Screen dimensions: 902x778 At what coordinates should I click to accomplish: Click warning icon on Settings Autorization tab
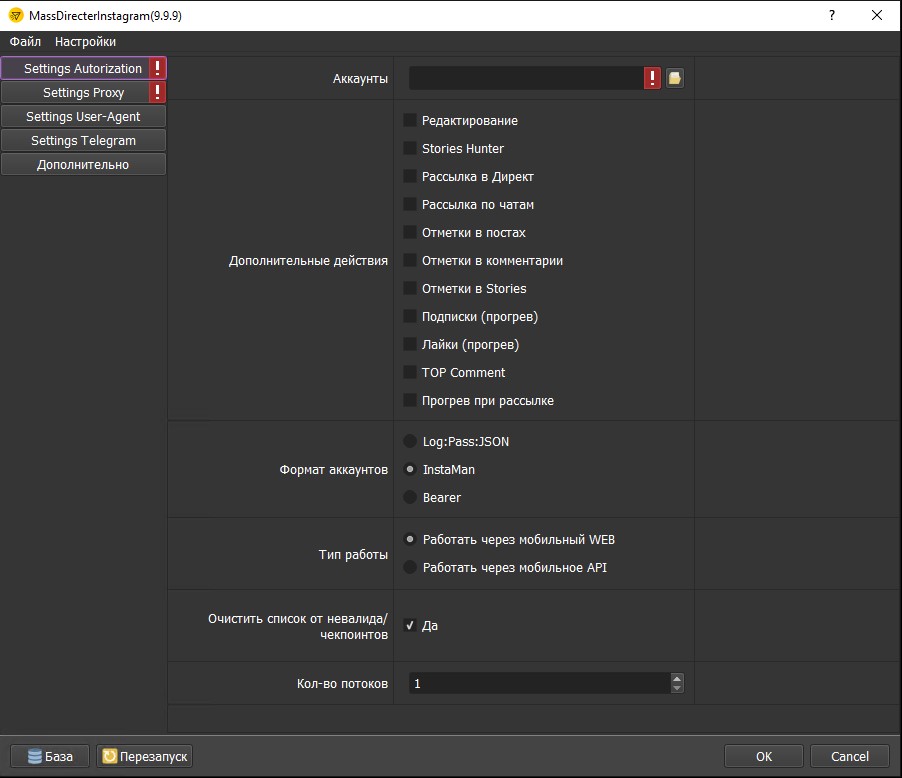[x=158, y=68]
